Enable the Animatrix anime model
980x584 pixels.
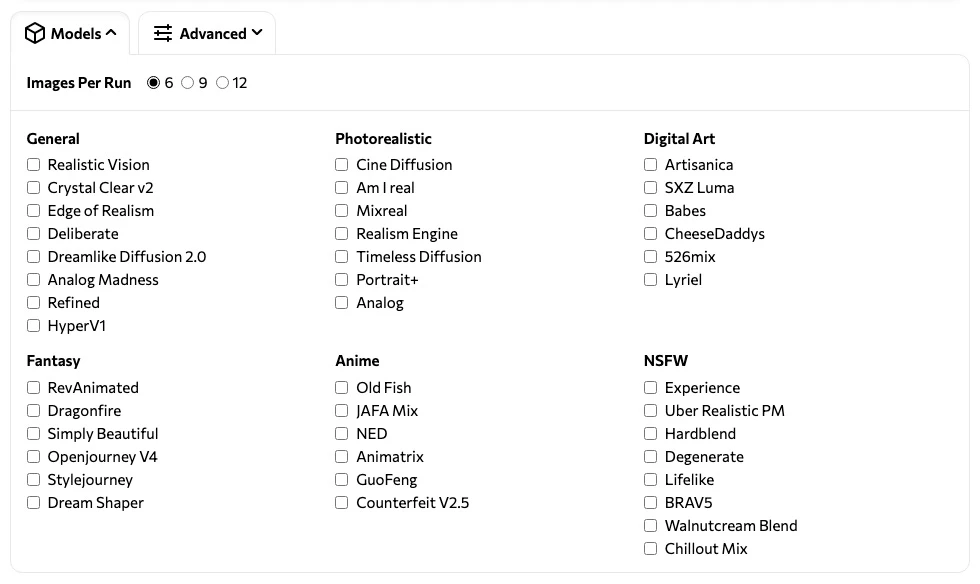point(342,457)
